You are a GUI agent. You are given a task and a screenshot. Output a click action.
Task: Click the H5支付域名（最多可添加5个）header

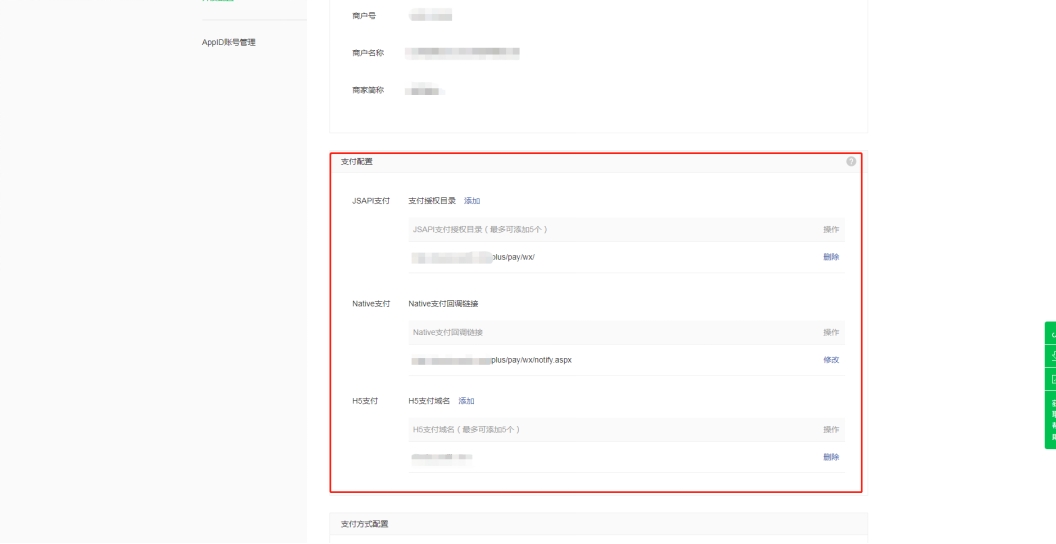[x=467, y=430]
